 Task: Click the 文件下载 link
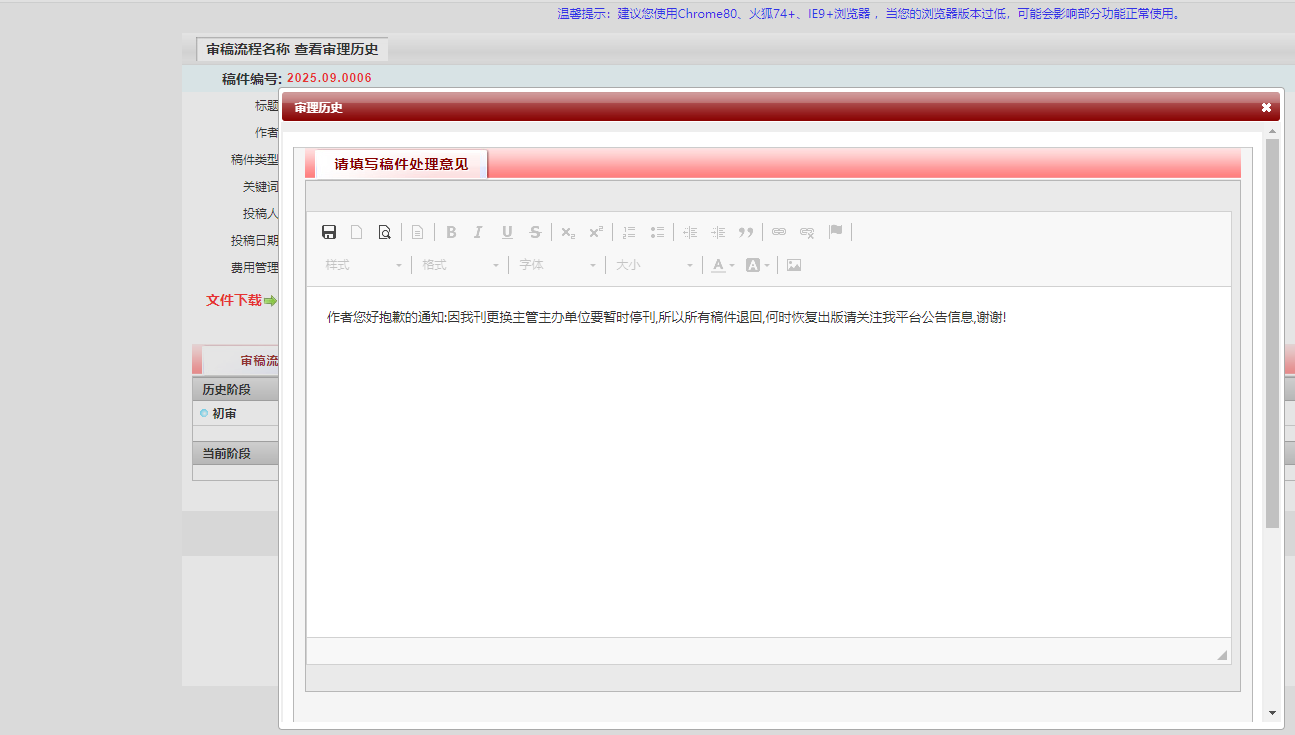234,300
